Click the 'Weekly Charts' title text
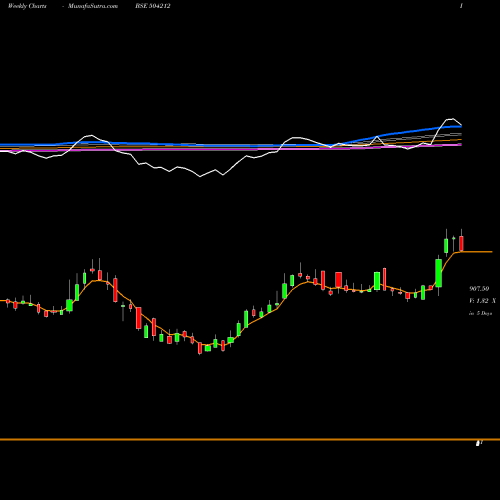The height and width of the screenshot is (500, 500). (x=27, y=6)
